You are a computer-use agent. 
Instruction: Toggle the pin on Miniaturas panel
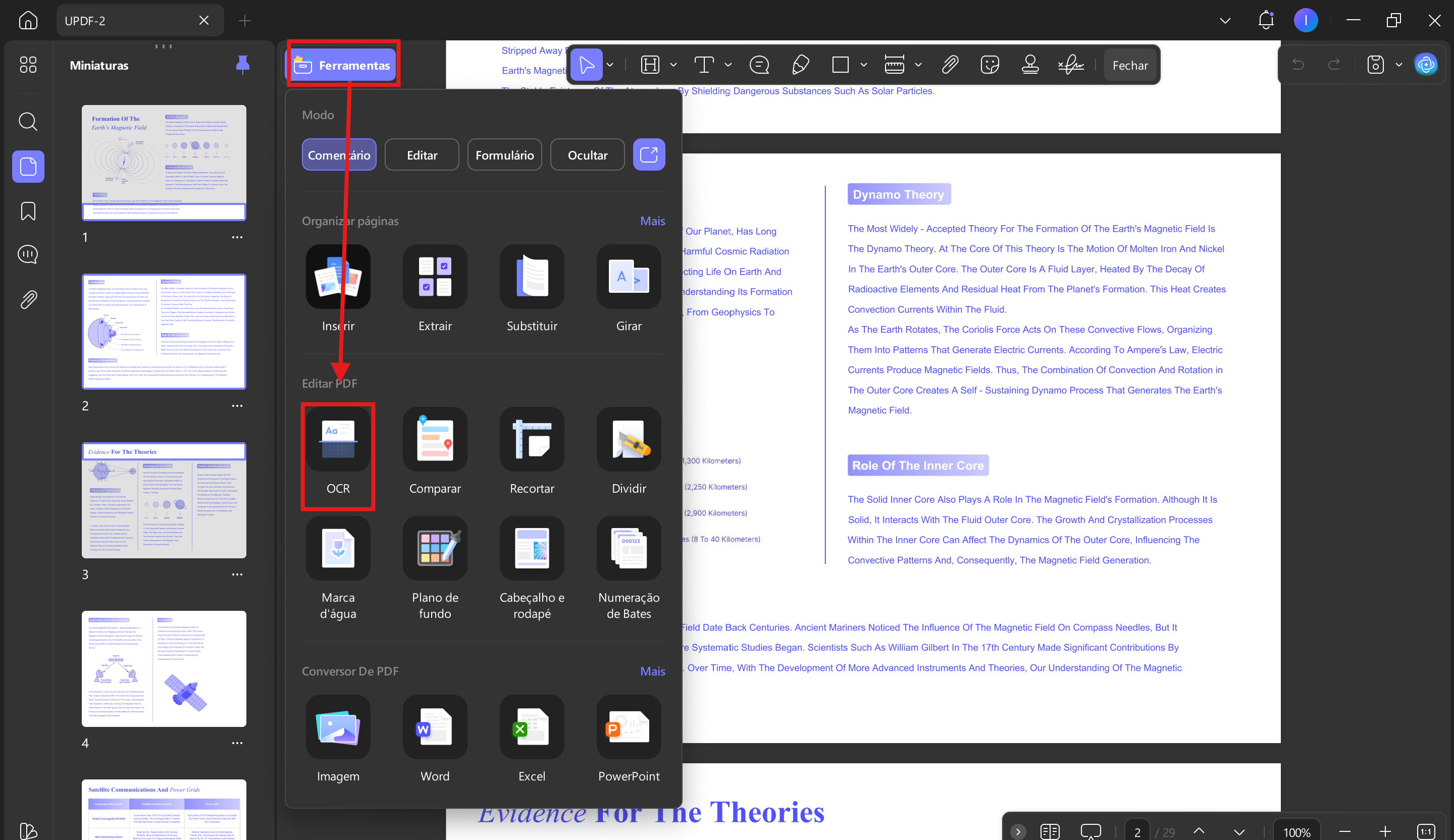(x=243, y=65)
